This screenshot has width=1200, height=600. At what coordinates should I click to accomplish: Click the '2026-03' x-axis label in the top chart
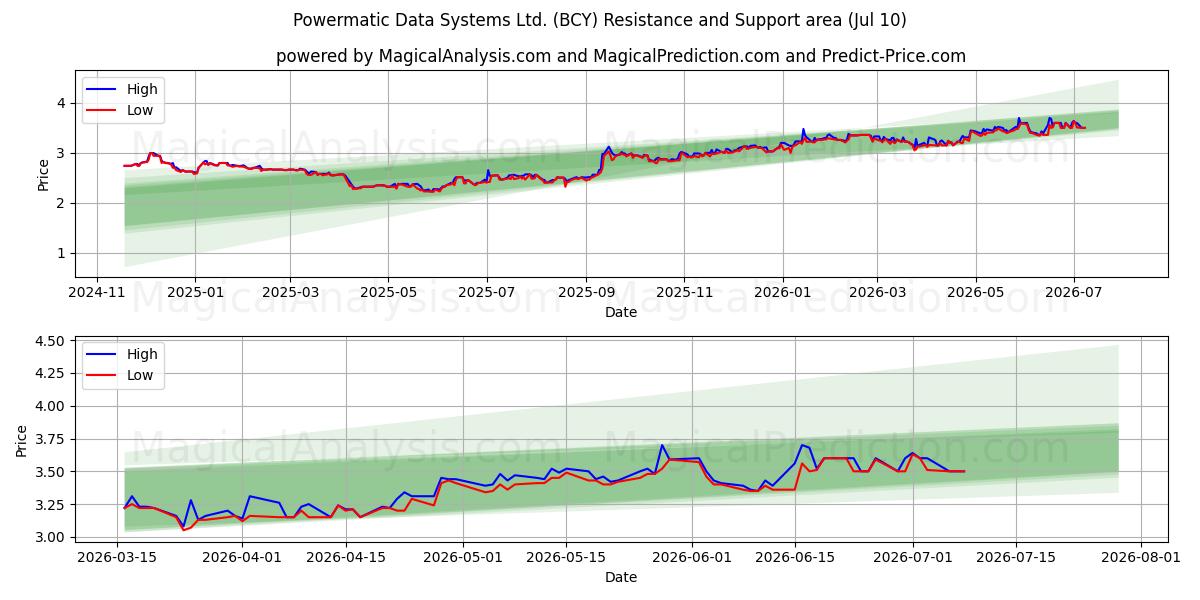(x=877, y=293)
